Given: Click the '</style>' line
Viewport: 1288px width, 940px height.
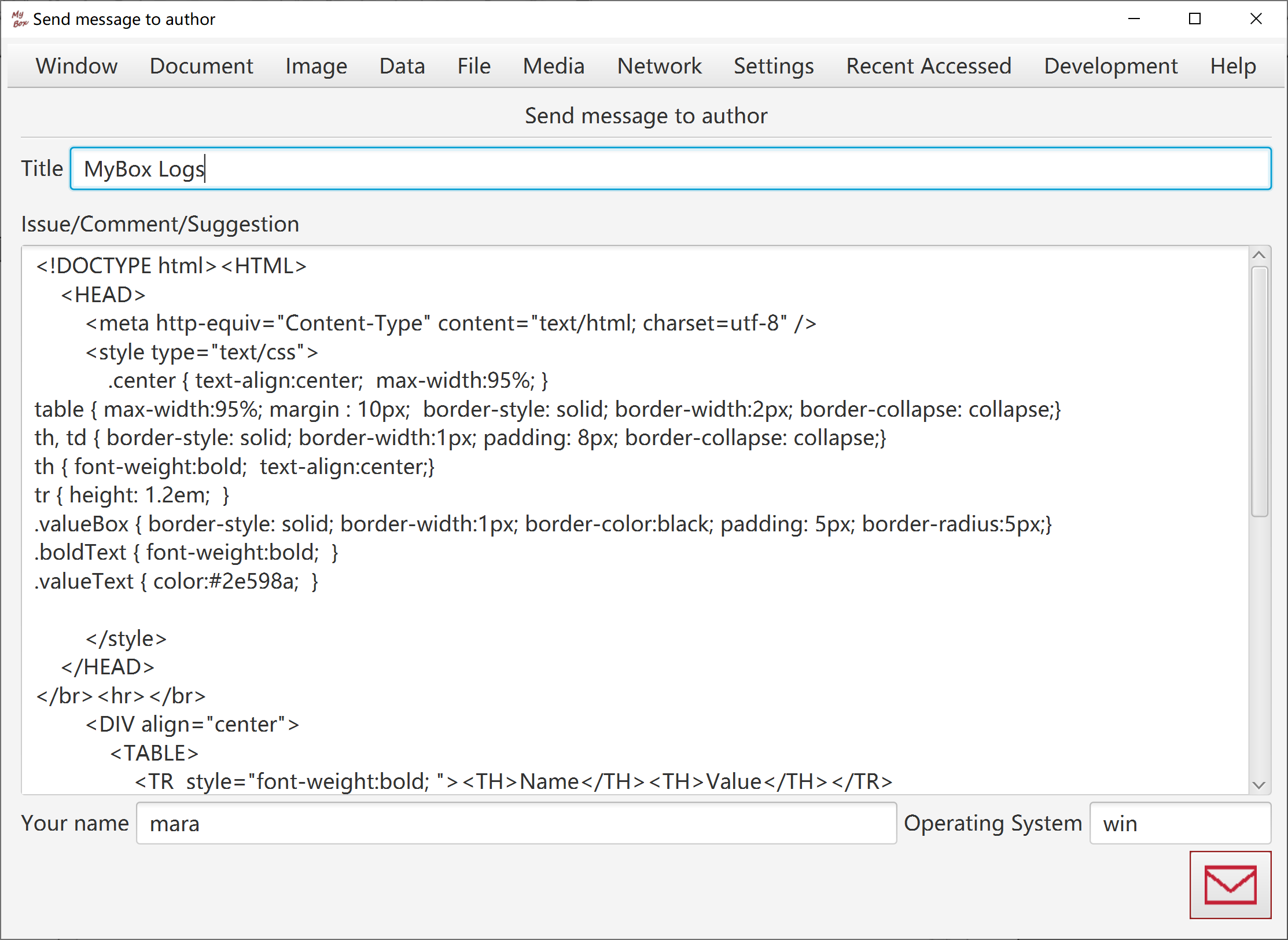Looking at the screenshot, I should point(126,638).
